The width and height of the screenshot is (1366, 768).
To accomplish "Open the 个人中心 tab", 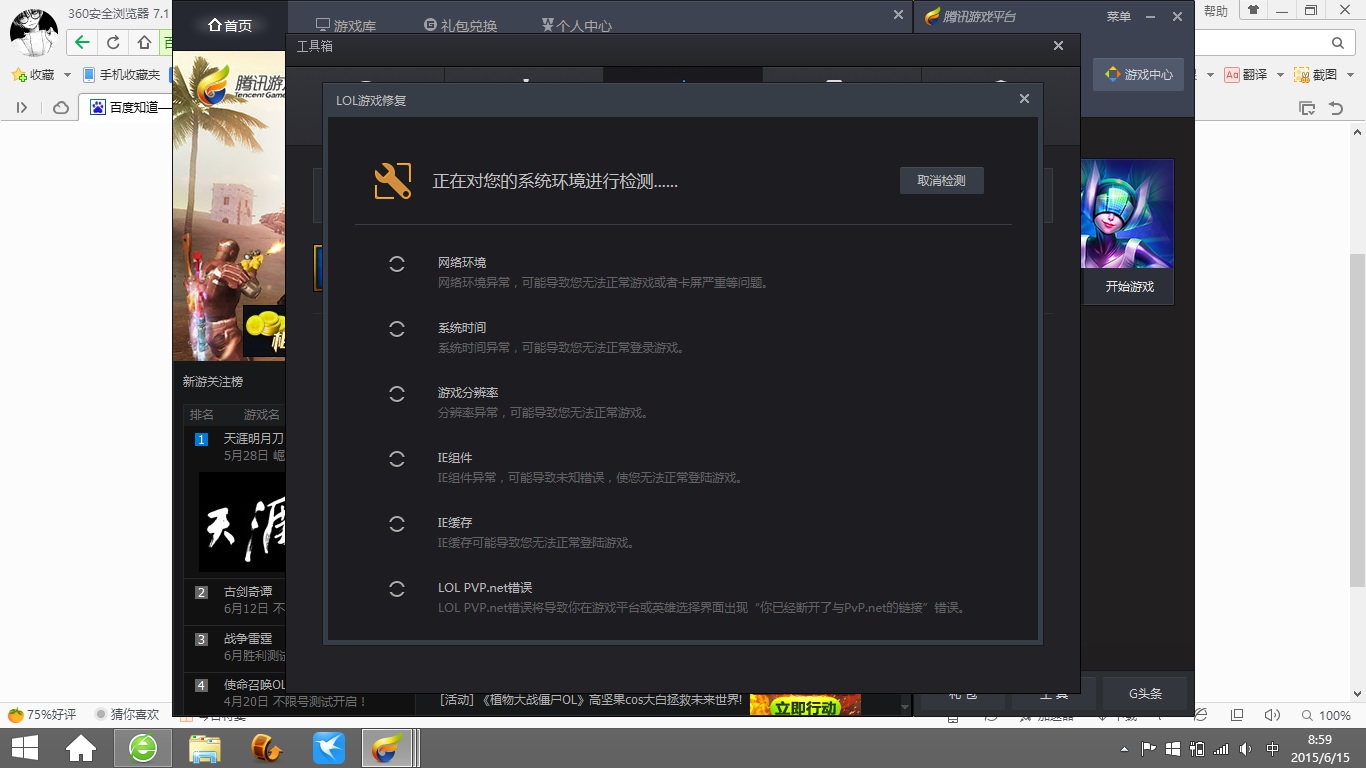I will click(x=577, y=26).
